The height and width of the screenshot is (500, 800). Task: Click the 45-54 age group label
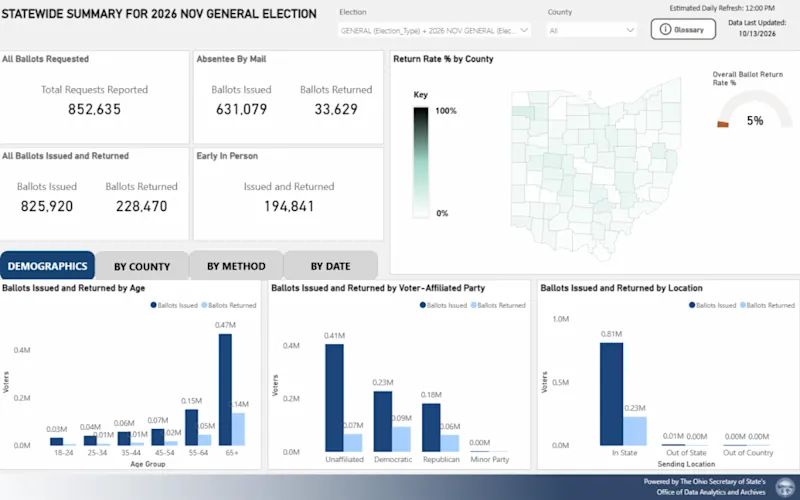point(164,453)
